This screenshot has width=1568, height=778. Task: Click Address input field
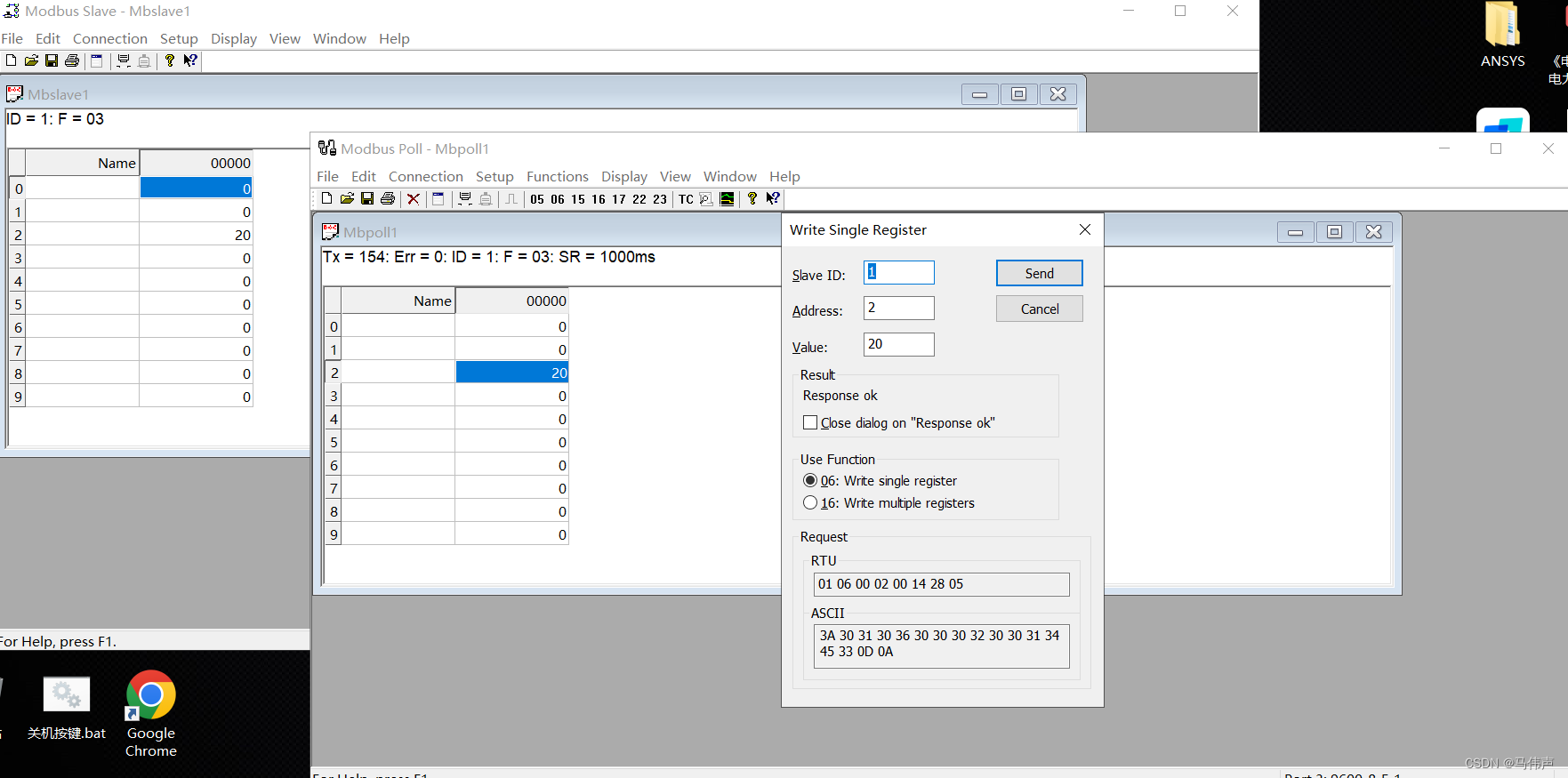[x=899, y=308]
